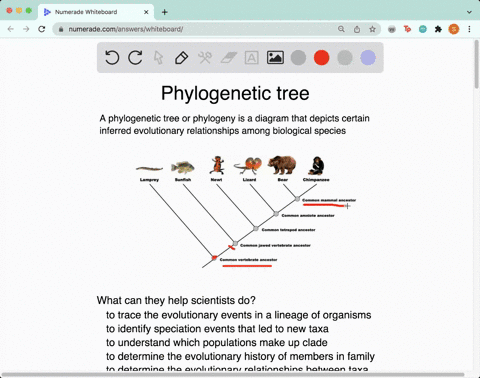Select the text box tool
Image resolution: width=480 pixels, height=378 pixels.
coord(252,58)
